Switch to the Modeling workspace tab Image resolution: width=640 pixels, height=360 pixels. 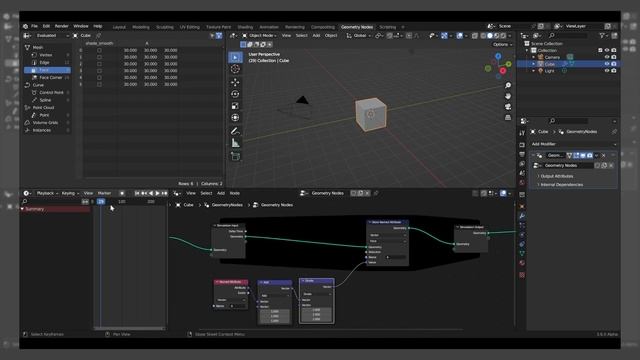tap(141, 27)
